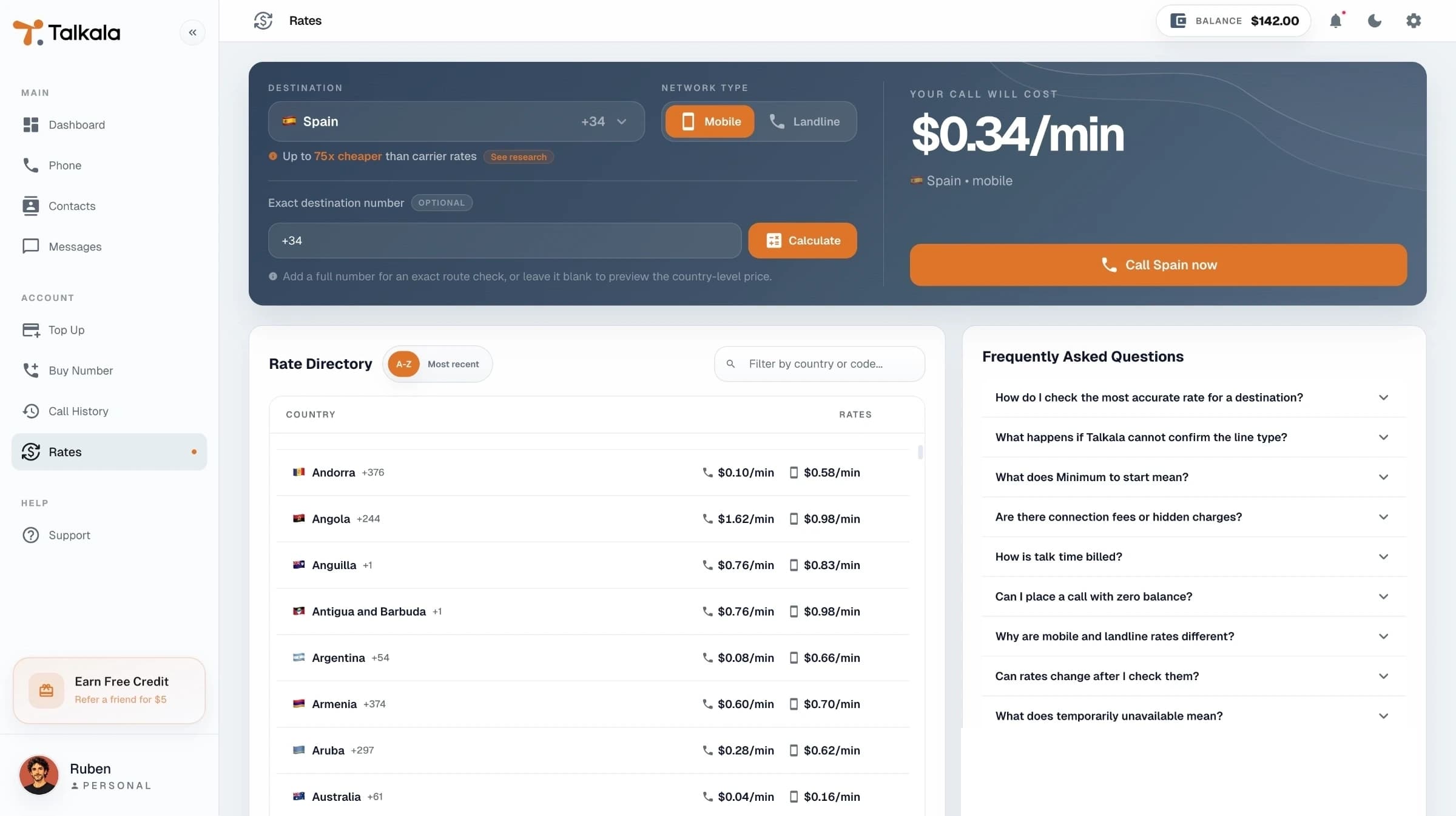Viewport: 1456px width, 816px height.
Task: Open Ruben's profile avatar
Action: [x=39, y=775]
